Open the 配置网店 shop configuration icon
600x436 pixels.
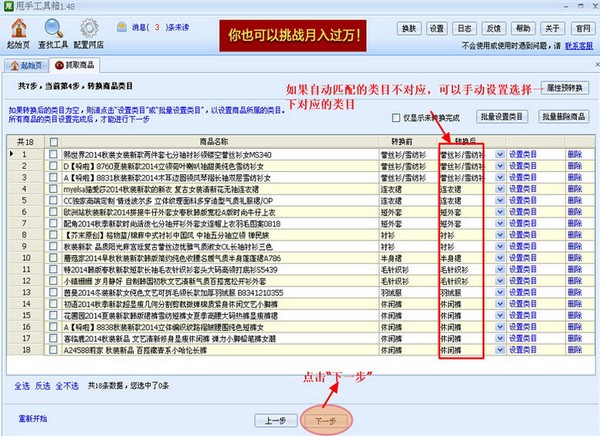(x=91, y=31)
